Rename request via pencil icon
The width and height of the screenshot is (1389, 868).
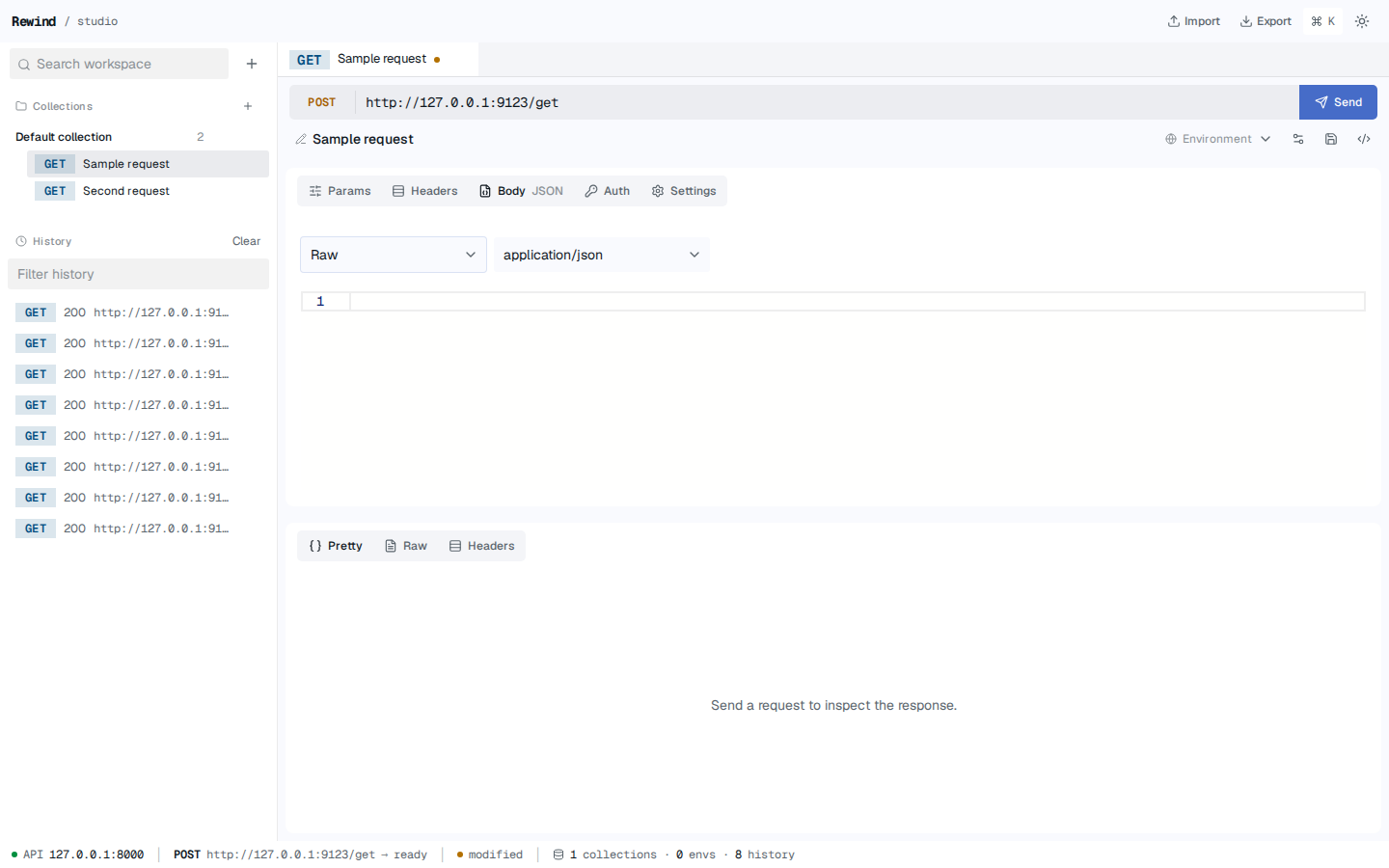click(301, 139)
